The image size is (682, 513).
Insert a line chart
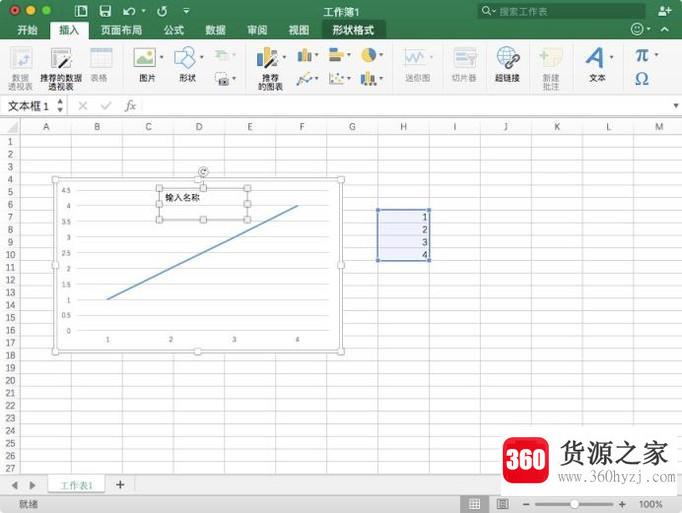[x=305, y=79]
